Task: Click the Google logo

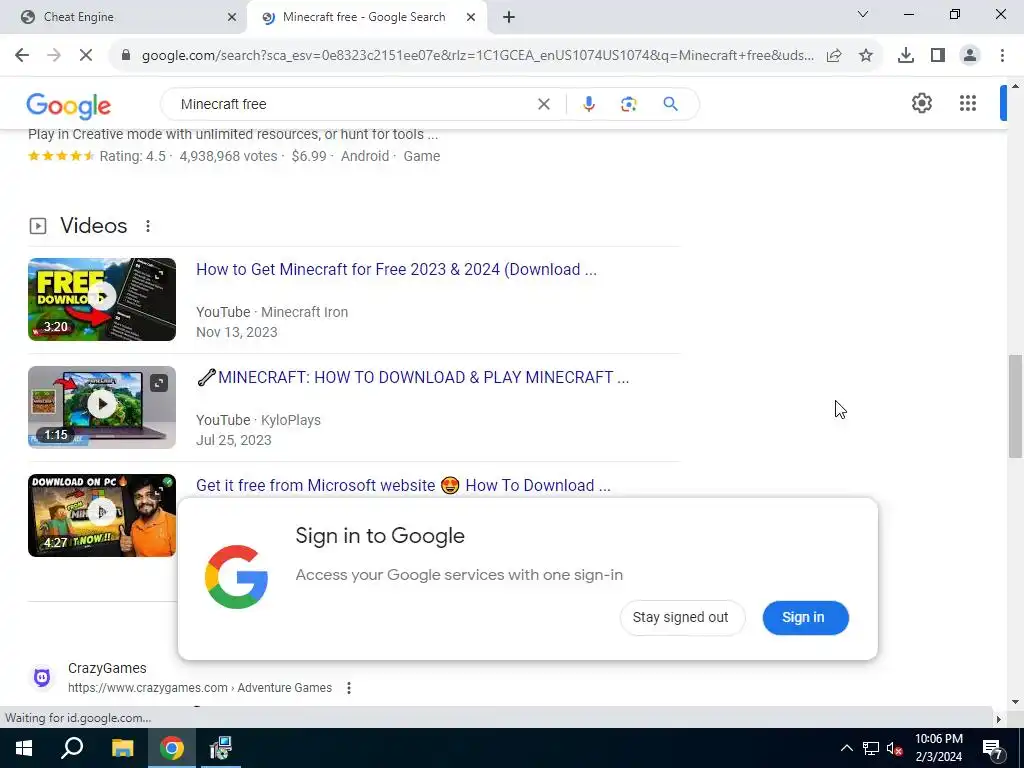Action: point(69,106)
